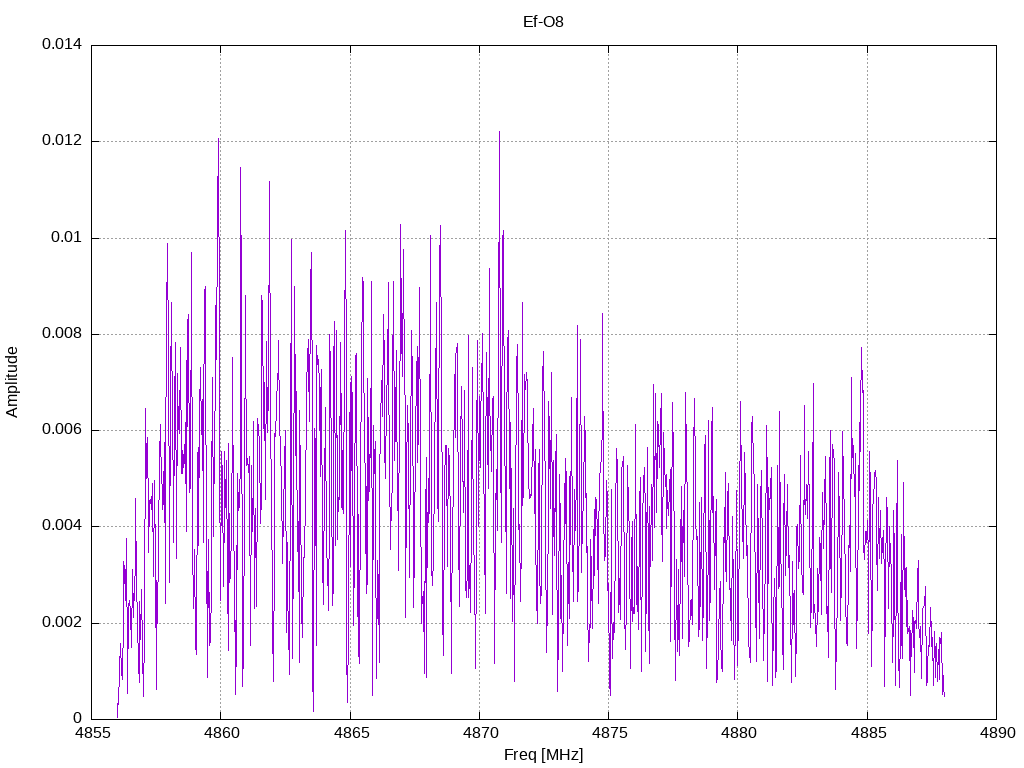
Task: Click the x-axis tick label 4880
Action: point(738,733)
